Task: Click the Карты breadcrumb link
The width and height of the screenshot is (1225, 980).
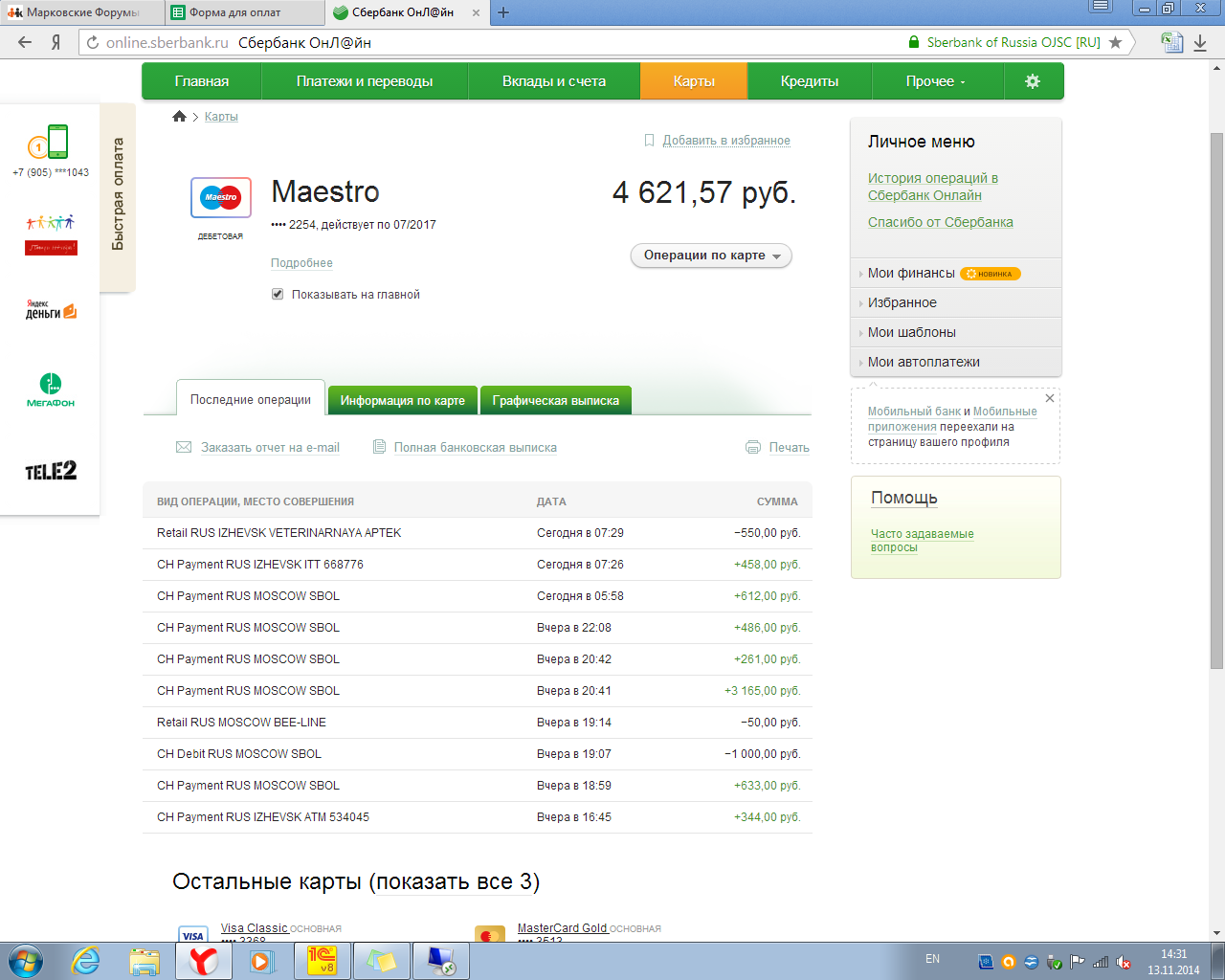Action: tap(221, 116)
